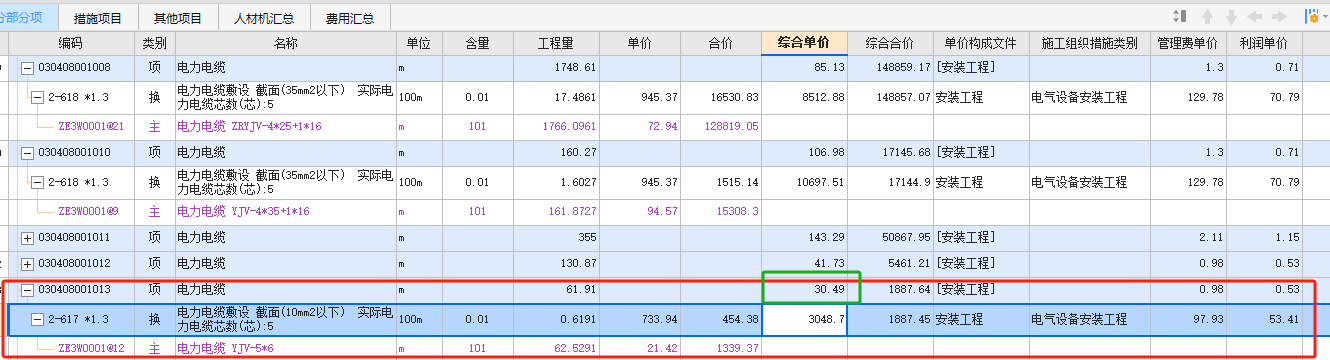Screen dimensions: 1330x360
Task: Collapse the first 2-618 *1.3 row under 030408001008
Action: (x=37, y=98)
